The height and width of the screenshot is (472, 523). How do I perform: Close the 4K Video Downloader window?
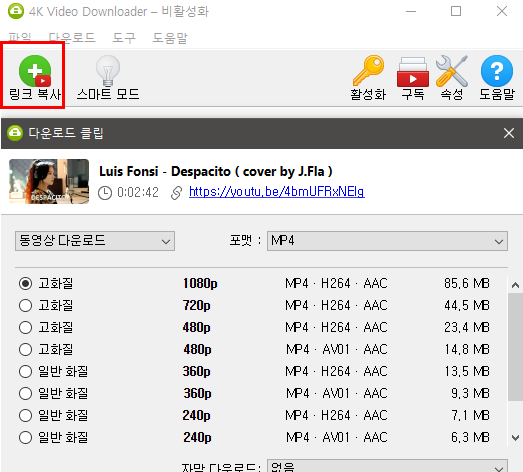[x=502, y=11]
